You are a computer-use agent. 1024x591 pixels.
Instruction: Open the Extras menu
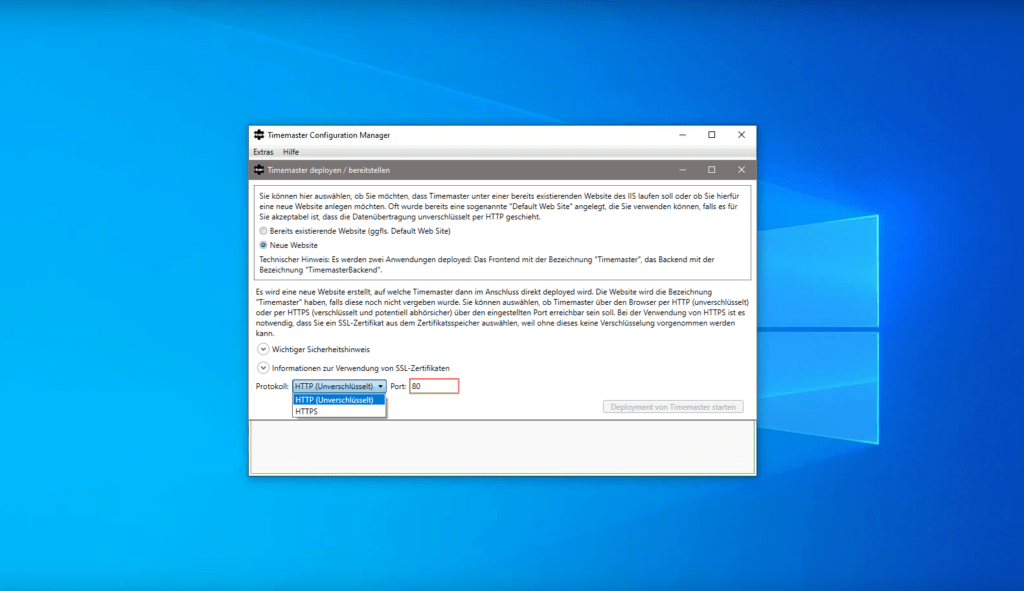[x=263, y=152]
